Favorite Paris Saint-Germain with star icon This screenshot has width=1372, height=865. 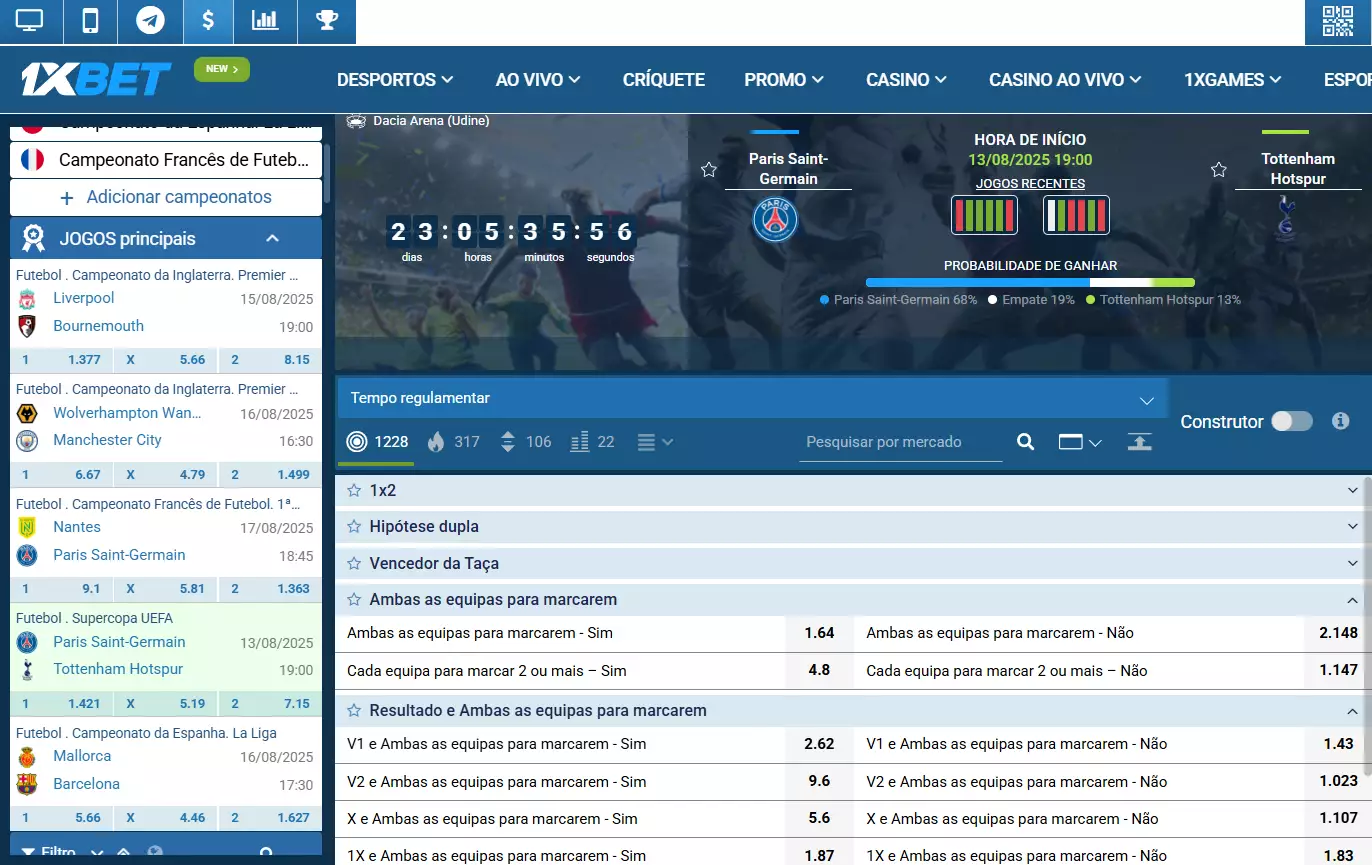(x=709, y=170)
